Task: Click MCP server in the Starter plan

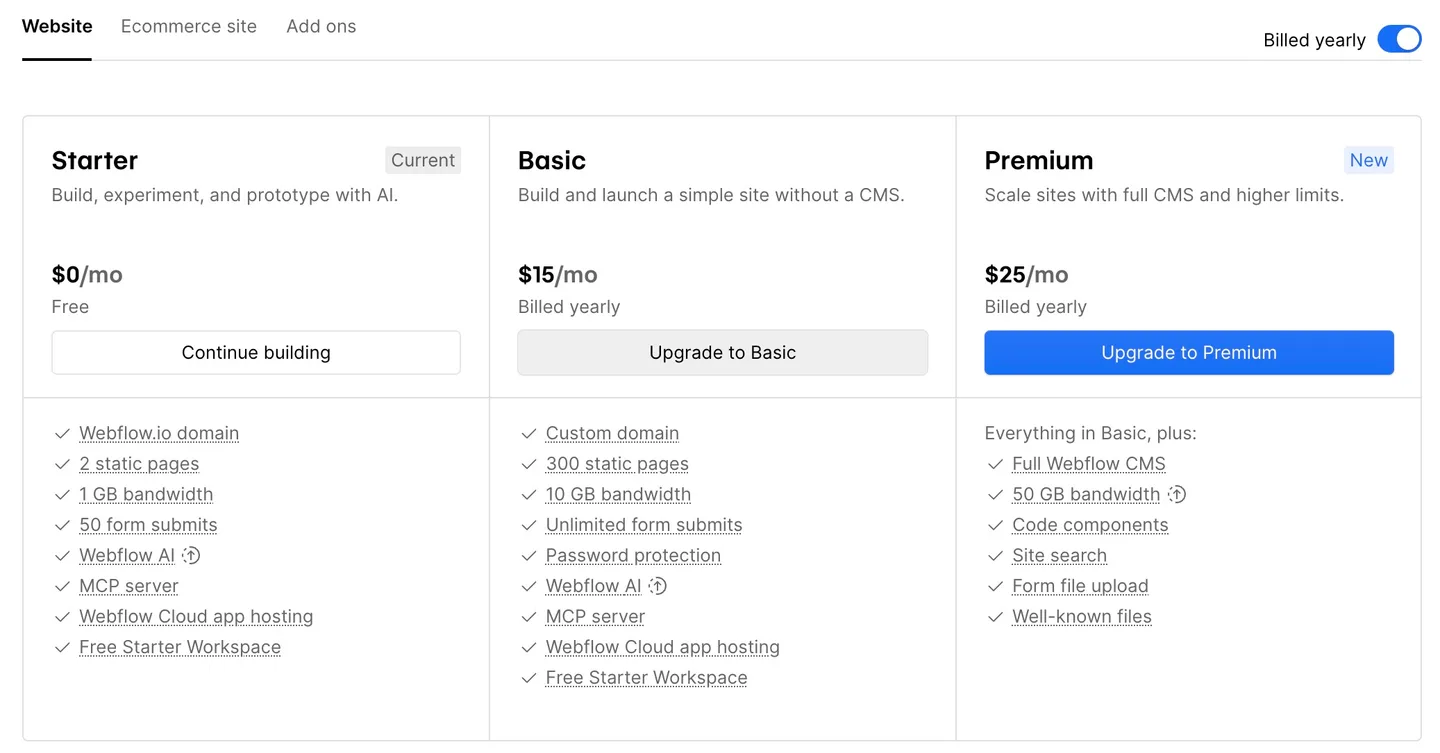Action: pyautogui.click(x=129, y=586)
